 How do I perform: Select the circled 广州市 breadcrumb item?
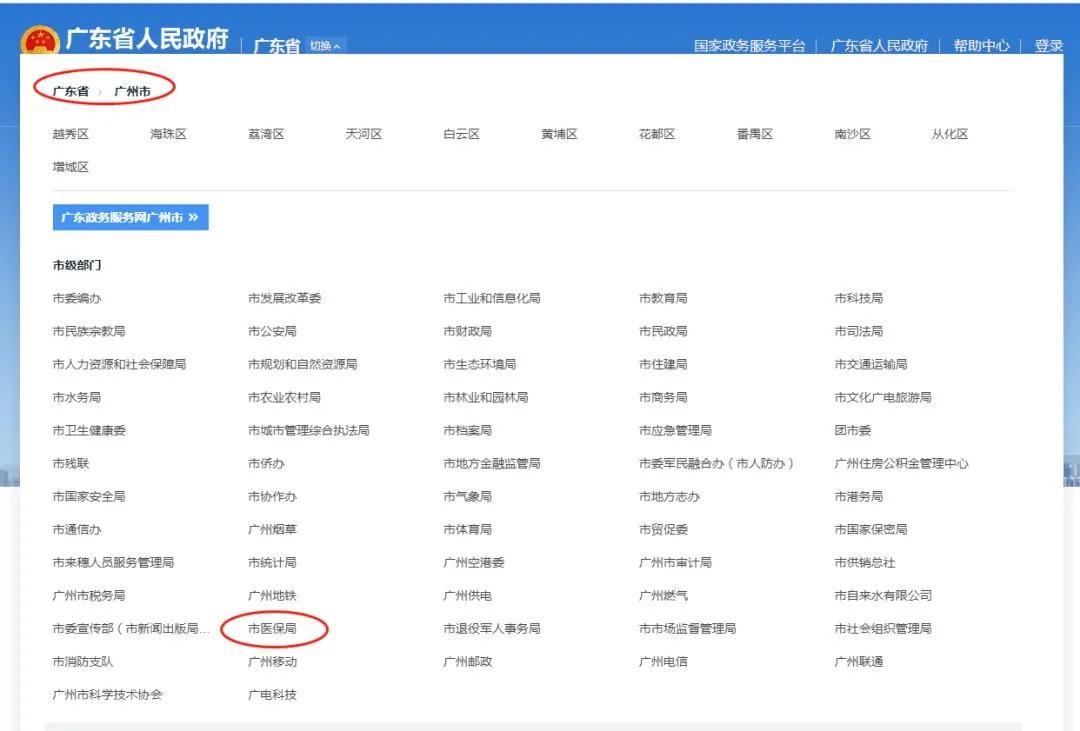[131, 89]
